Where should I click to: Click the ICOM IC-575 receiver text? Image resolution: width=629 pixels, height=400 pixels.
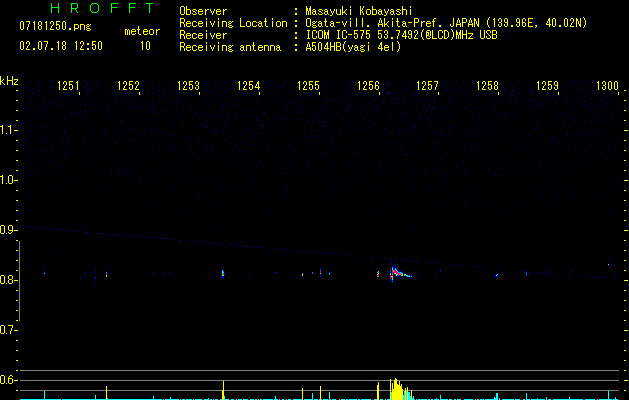pos(401,35)
